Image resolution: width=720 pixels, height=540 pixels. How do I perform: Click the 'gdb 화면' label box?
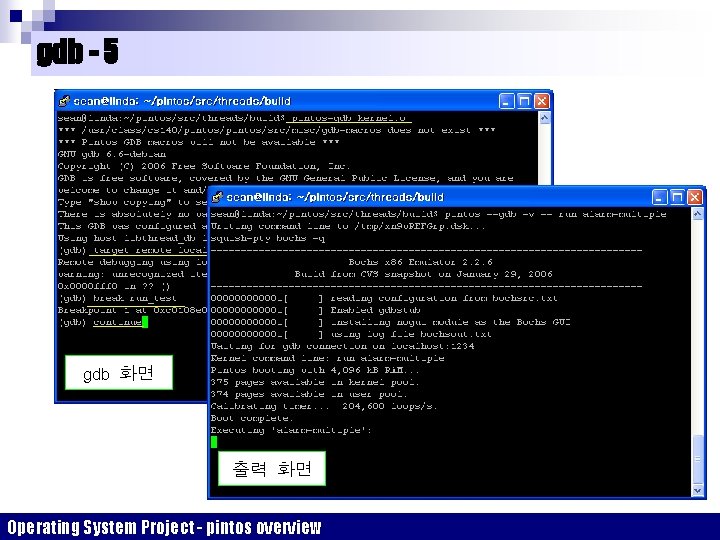click(x=118, y=372)
